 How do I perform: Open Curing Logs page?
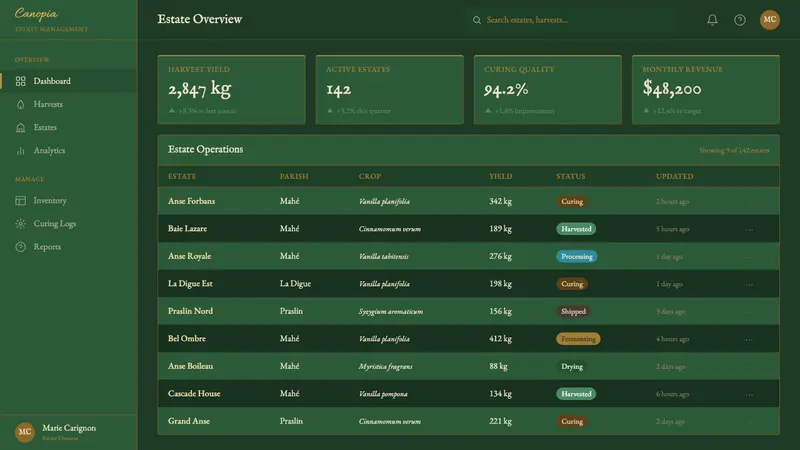tap(69, 223)
